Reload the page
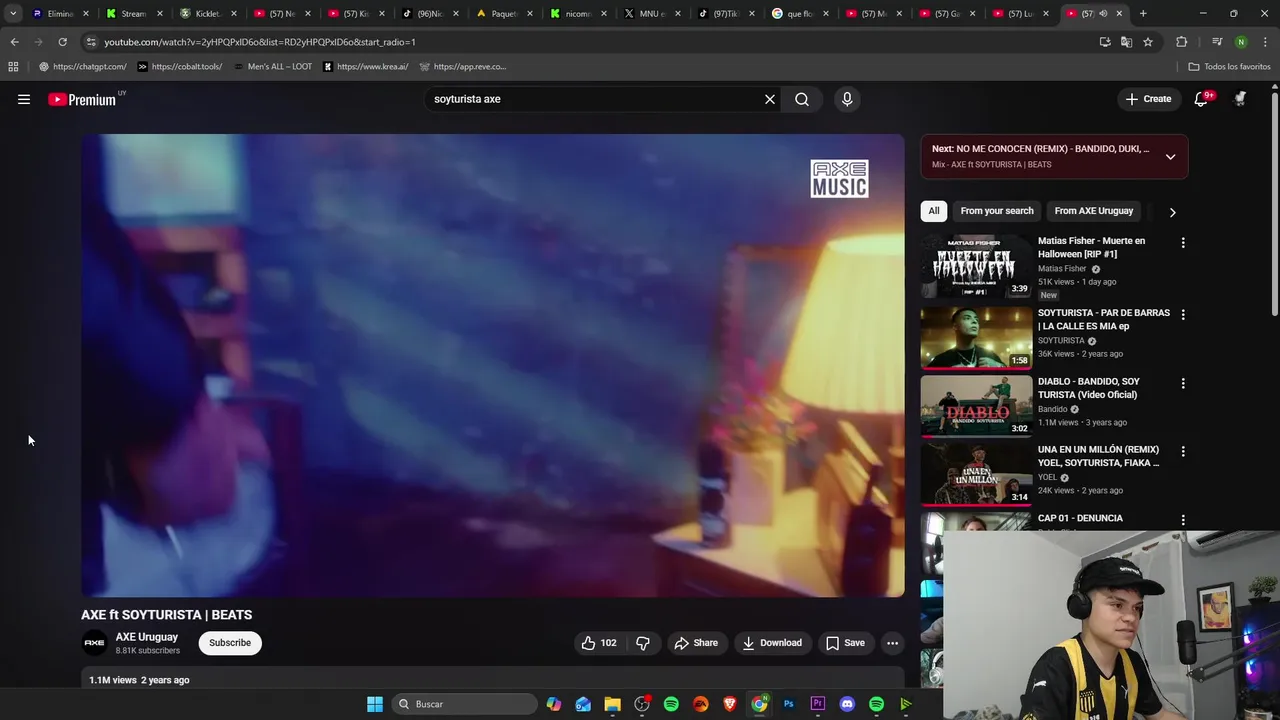 62,42
